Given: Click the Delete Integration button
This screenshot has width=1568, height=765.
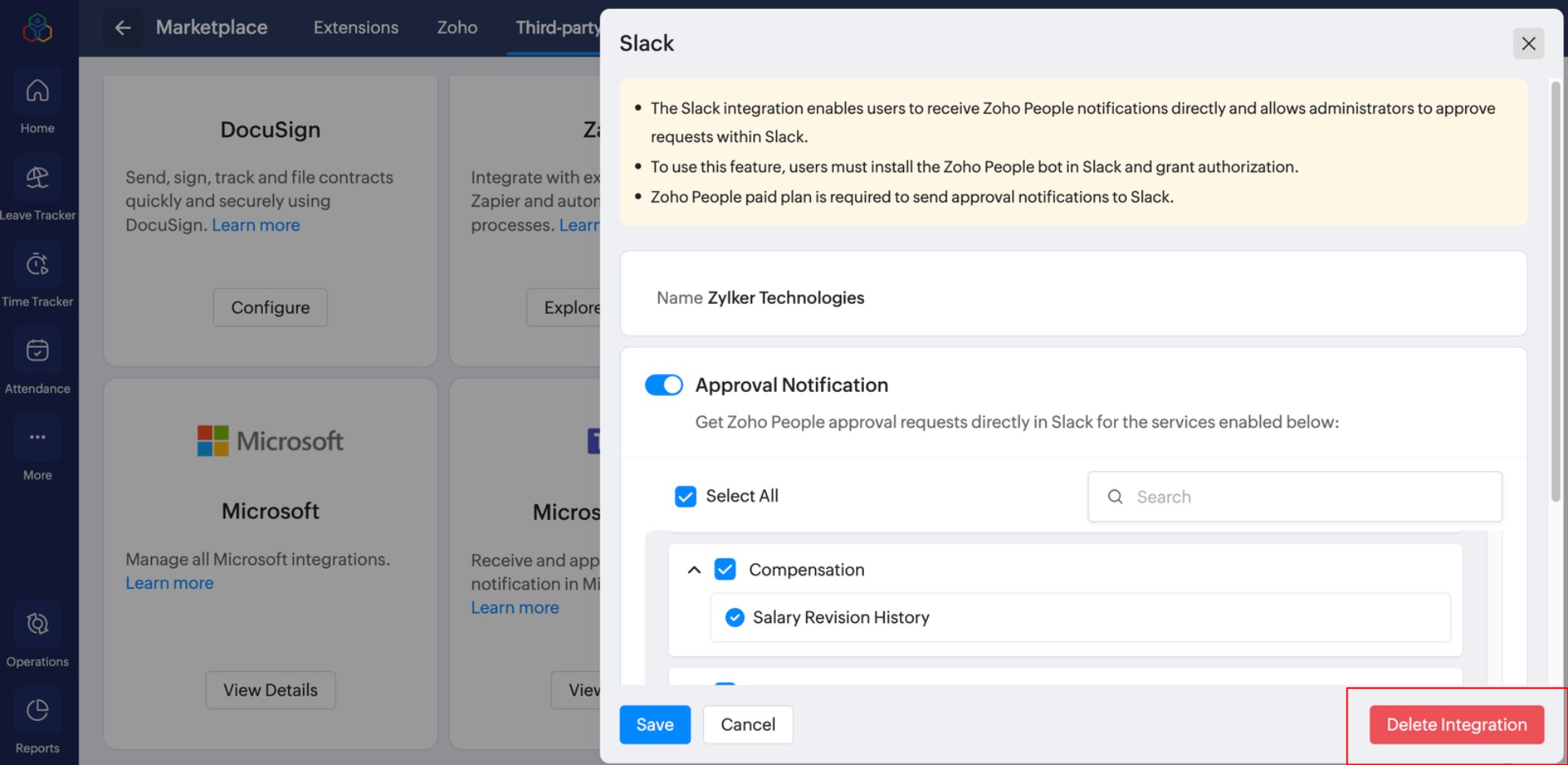Looking at the screenshot, I should point(1456,724).
